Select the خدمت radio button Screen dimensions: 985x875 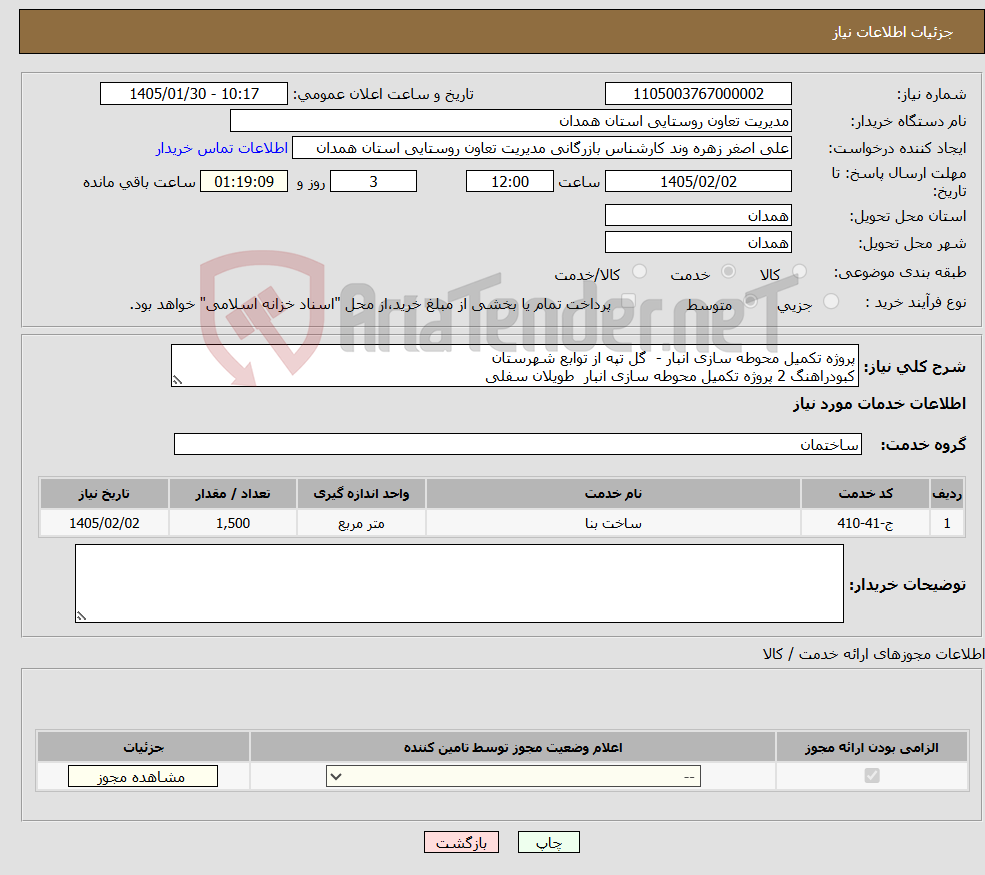(728, 271)
